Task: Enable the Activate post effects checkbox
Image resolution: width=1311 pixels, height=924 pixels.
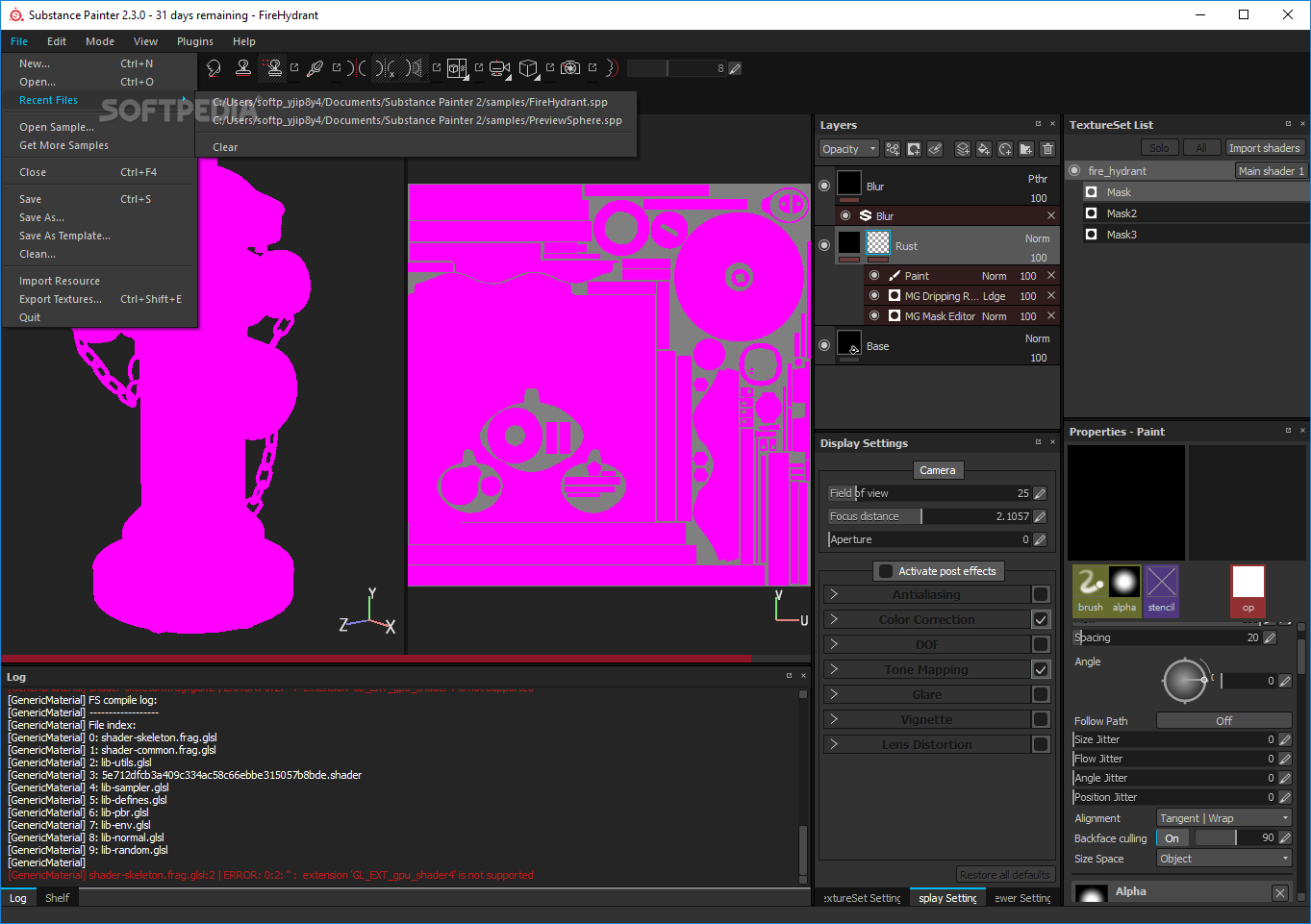Action: click(x=886, y=571)
